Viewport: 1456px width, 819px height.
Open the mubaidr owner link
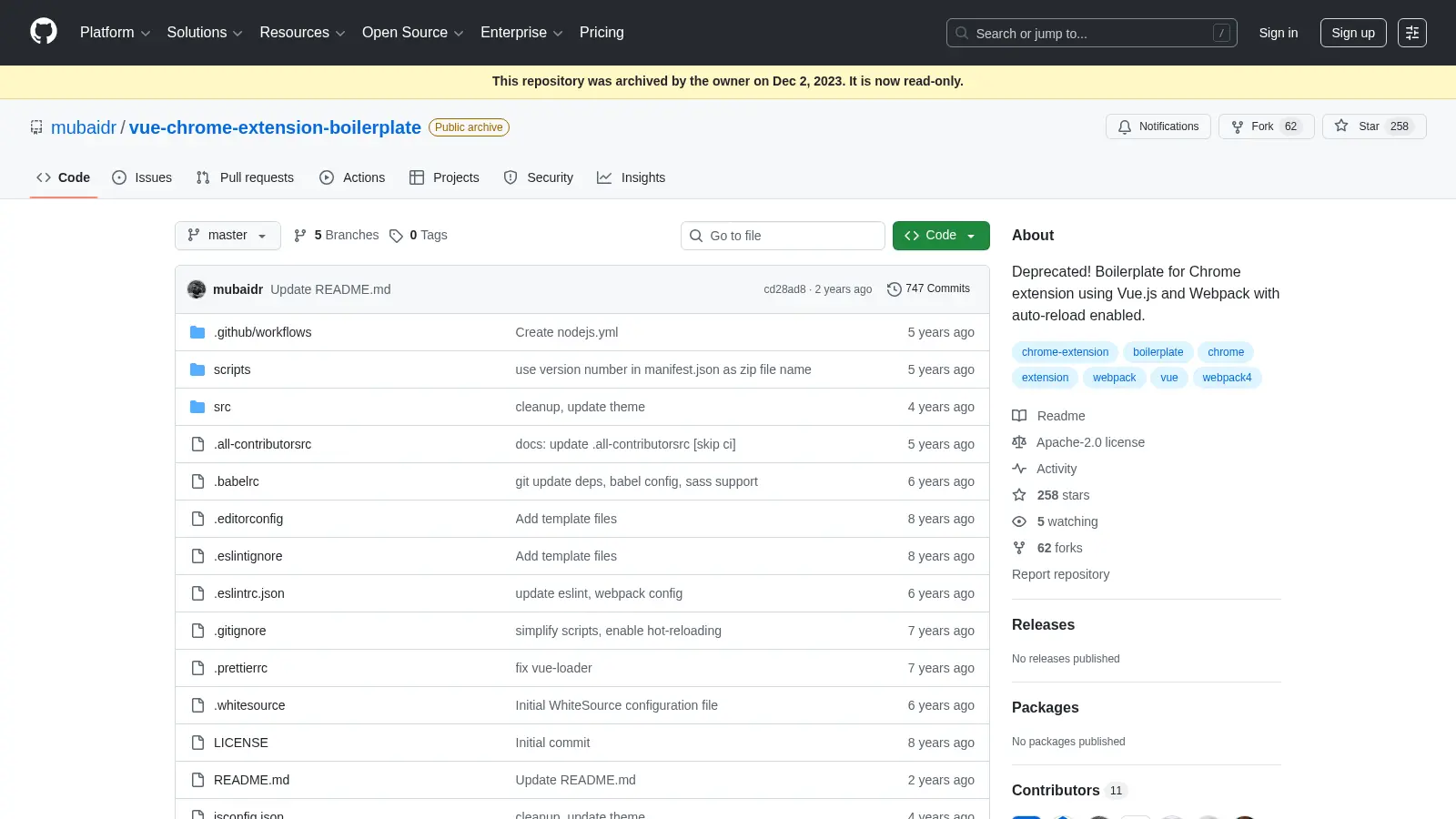(84, 127)
